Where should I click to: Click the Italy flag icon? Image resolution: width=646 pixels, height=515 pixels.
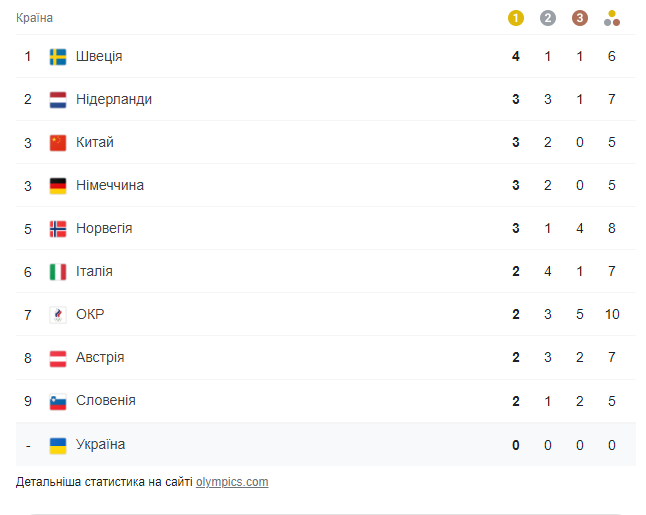pyautogui.click(x=58, y=272)
